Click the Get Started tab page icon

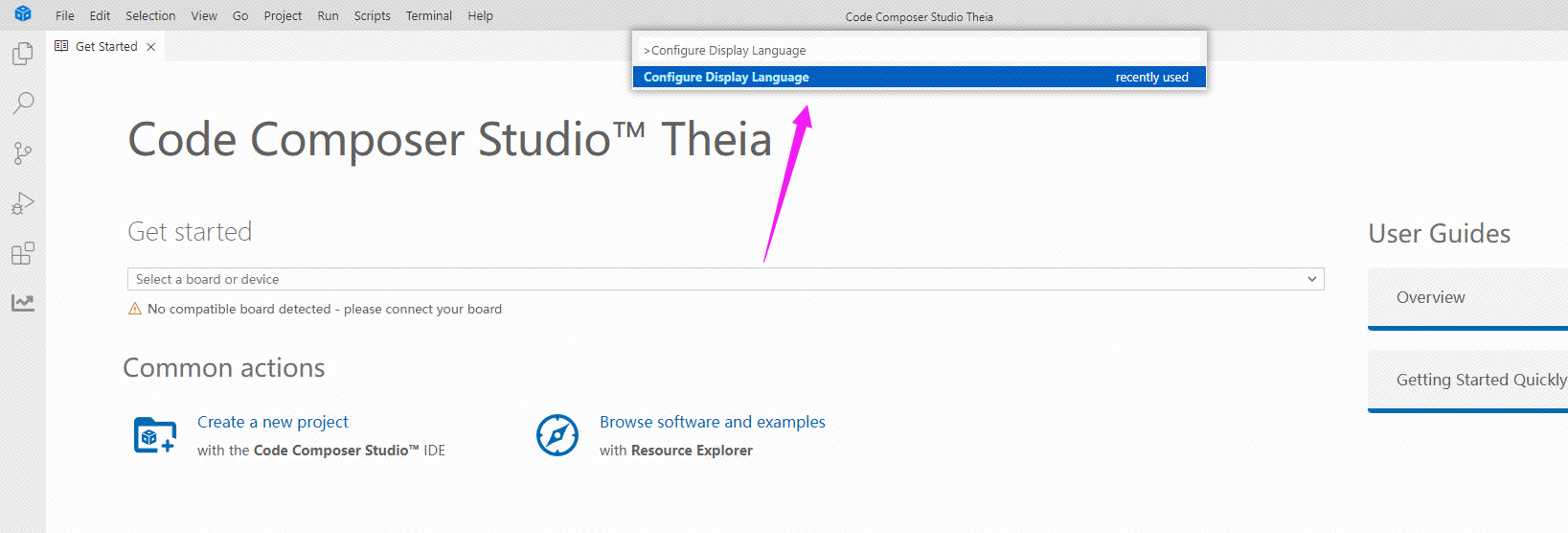coord(61,46)
